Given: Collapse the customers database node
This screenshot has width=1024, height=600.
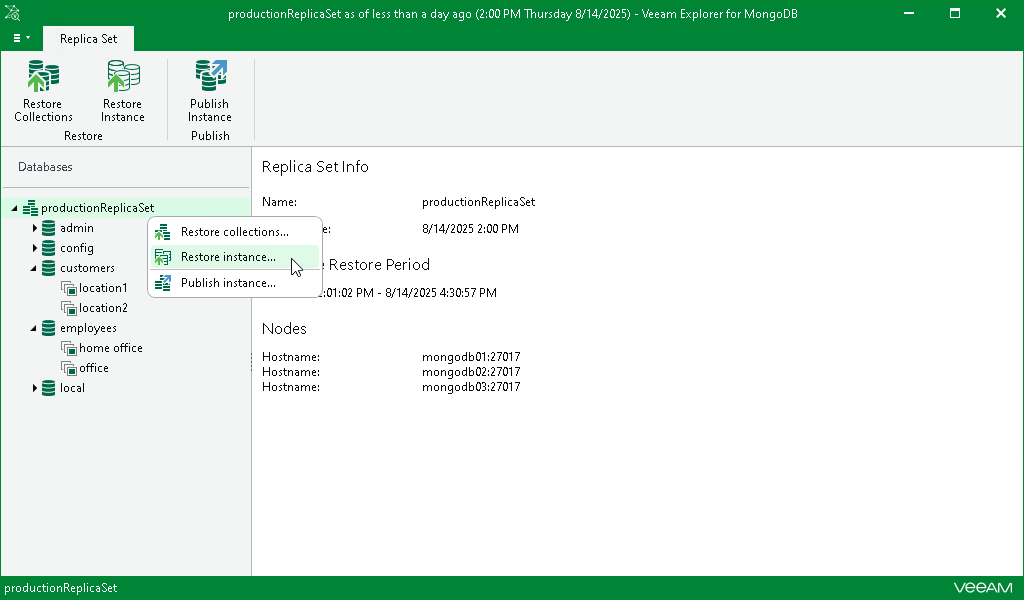Looking at the screenshot, I should point(33,268).
